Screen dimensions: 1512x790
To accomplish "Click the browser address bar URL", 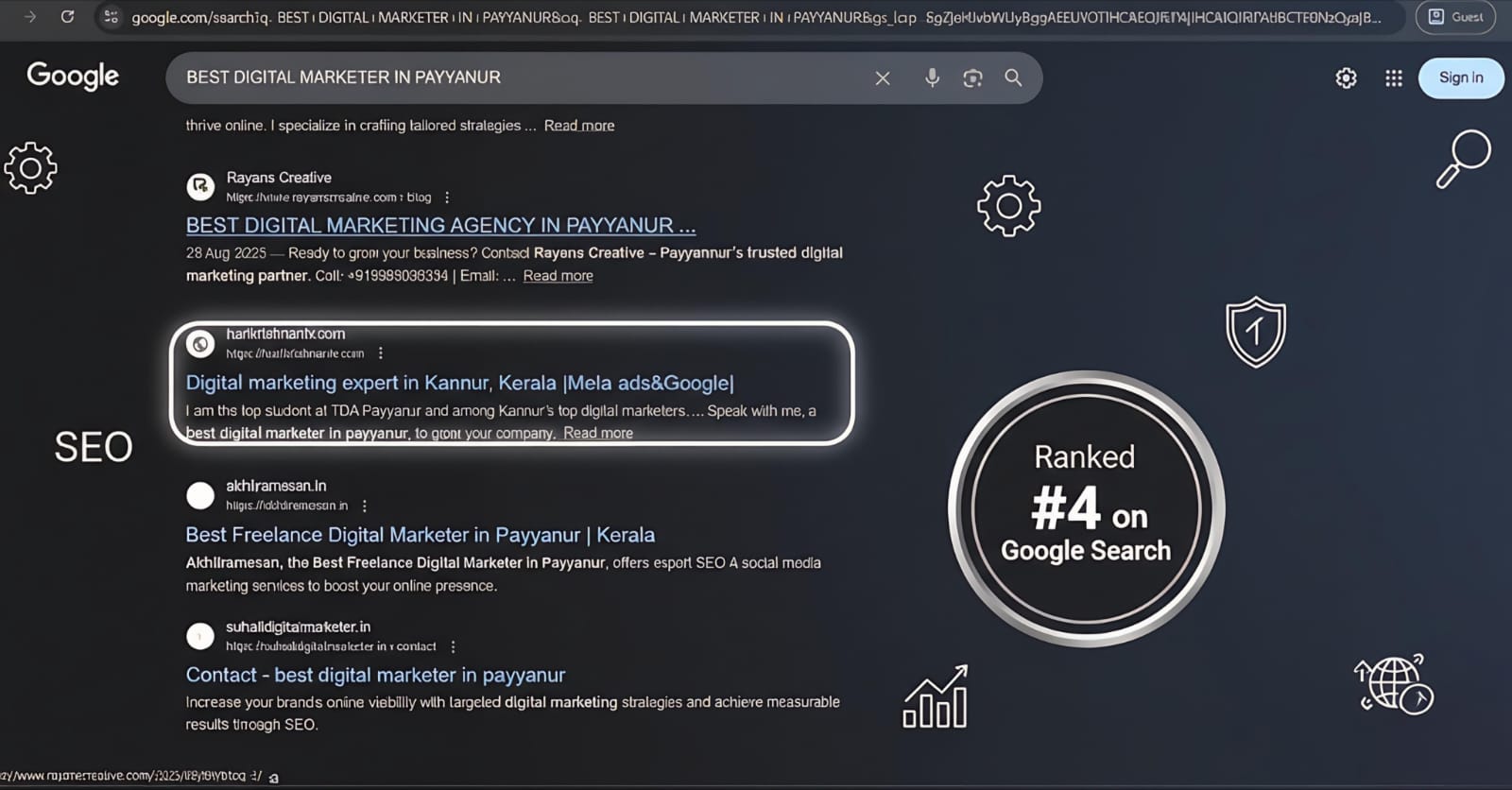I will (x=755, y=17).
